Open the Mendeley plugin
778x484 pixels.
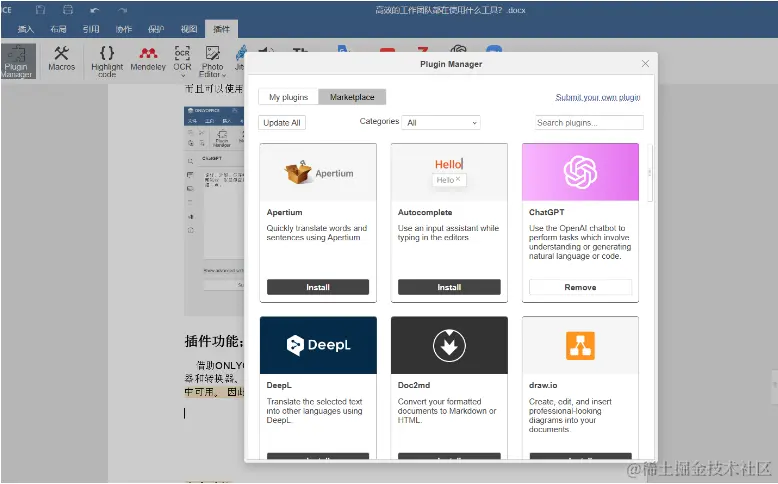[x=148, y=59]
